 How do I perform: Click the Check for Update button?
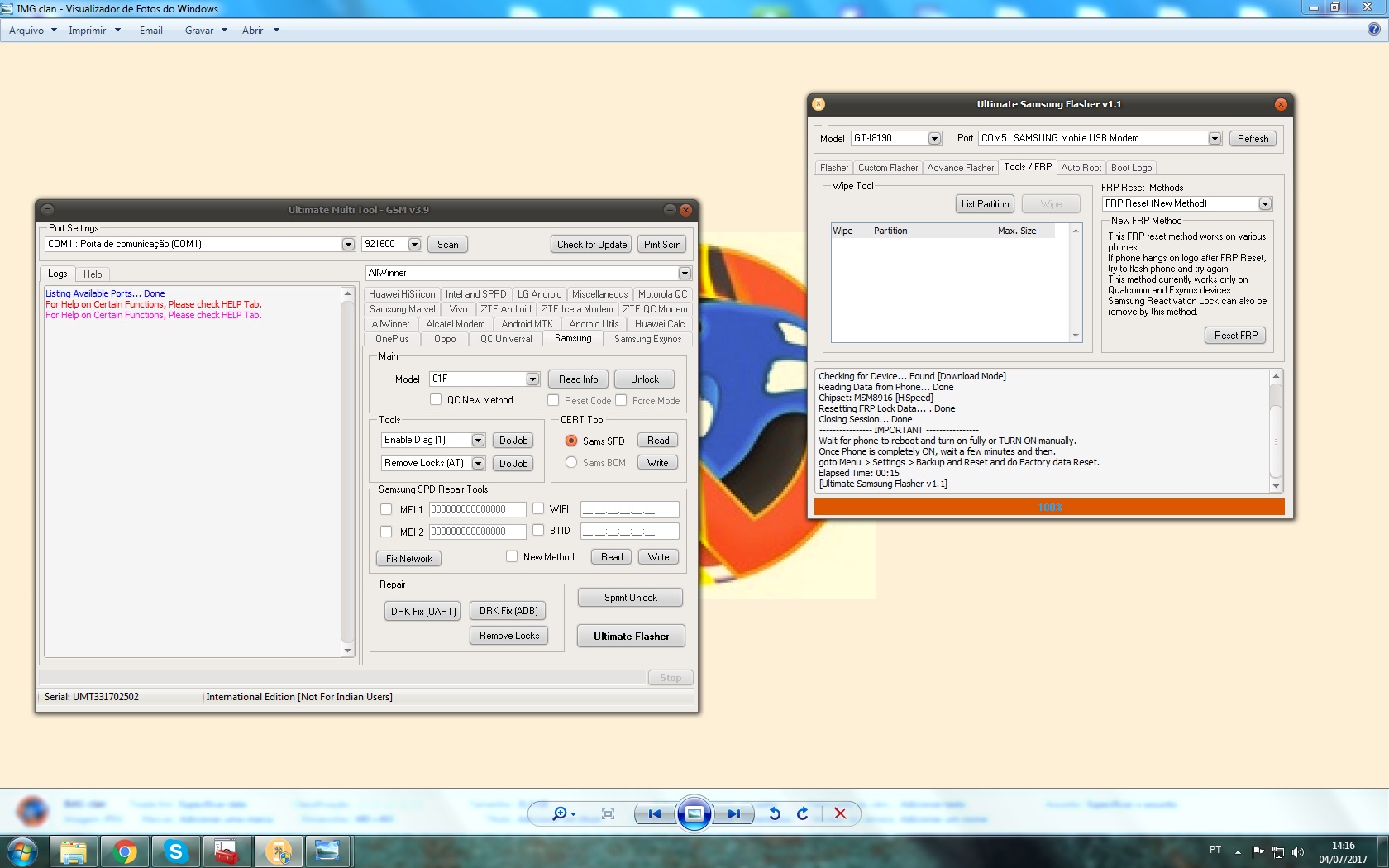click(591, 244)
